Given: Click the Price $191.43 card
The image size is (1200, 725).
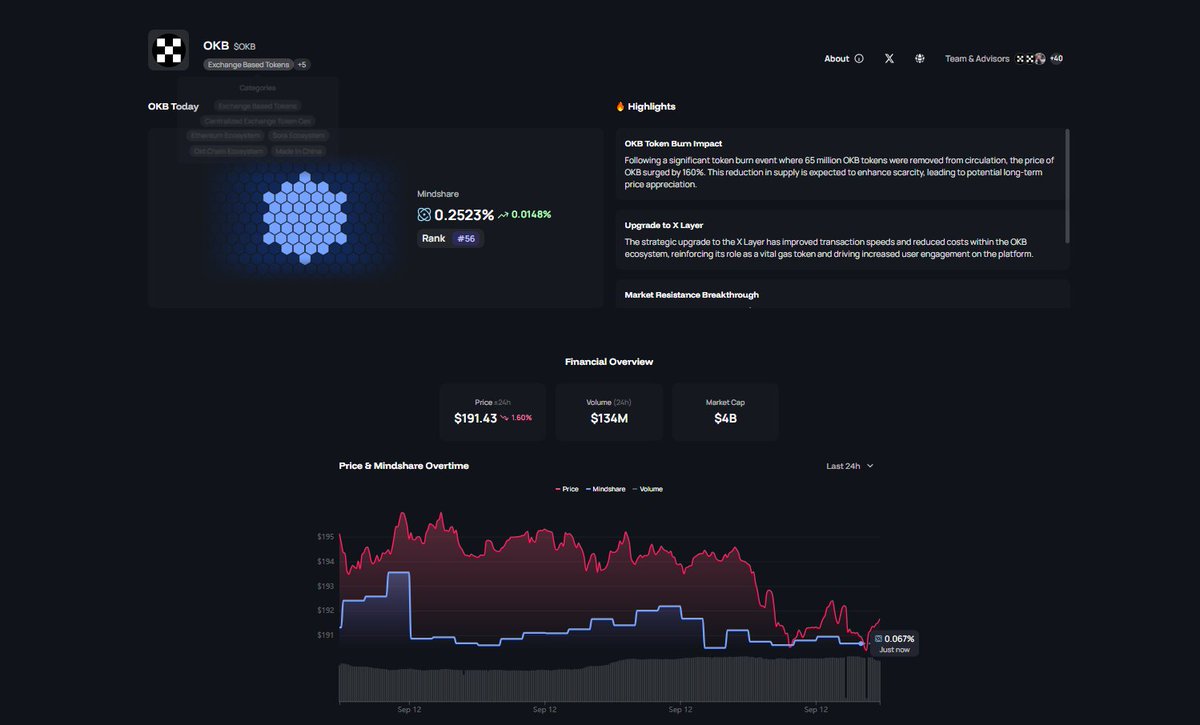Looking at the screenshot, I should pos(493,411).
